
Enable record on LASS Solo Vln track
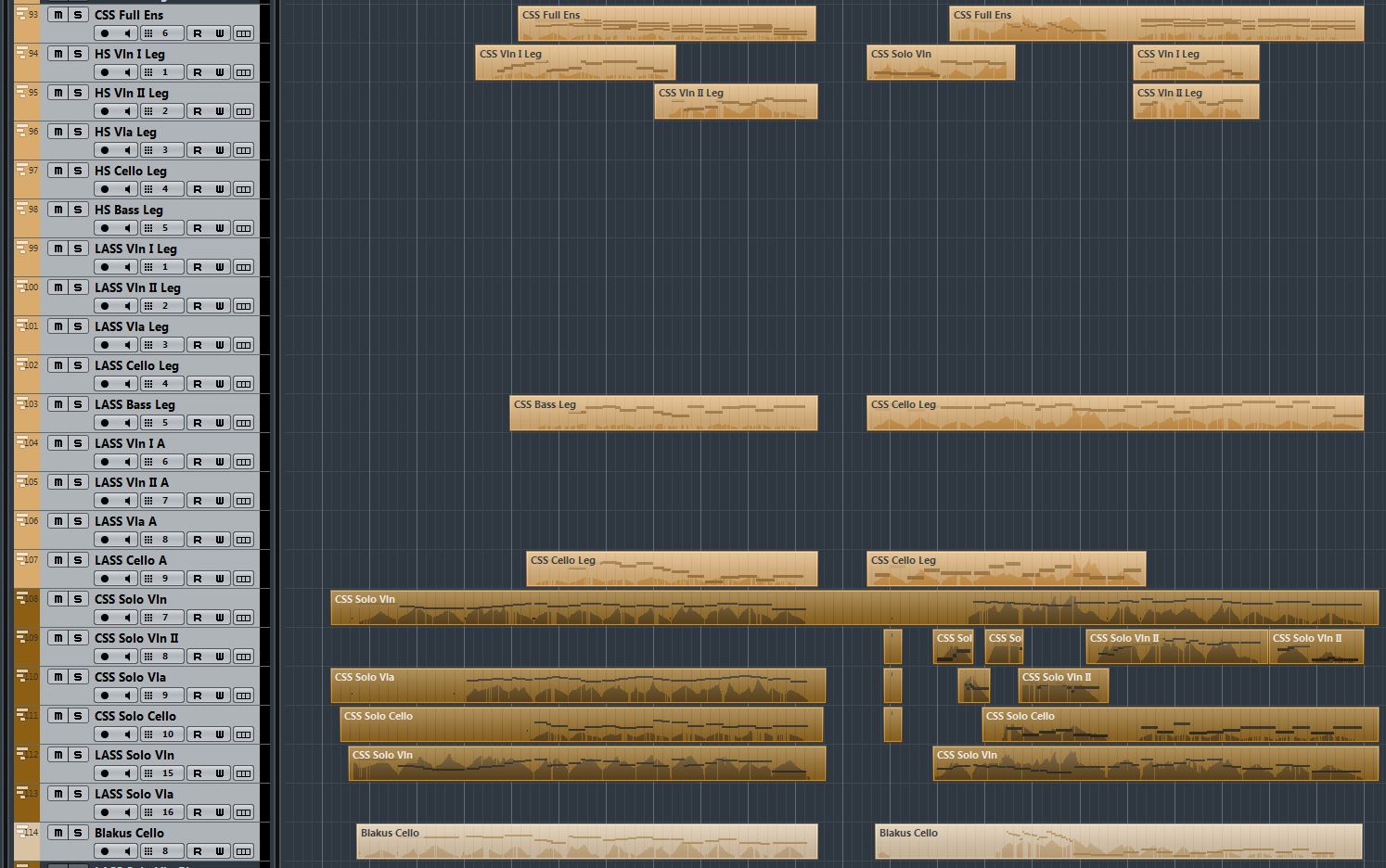(105, 773)
